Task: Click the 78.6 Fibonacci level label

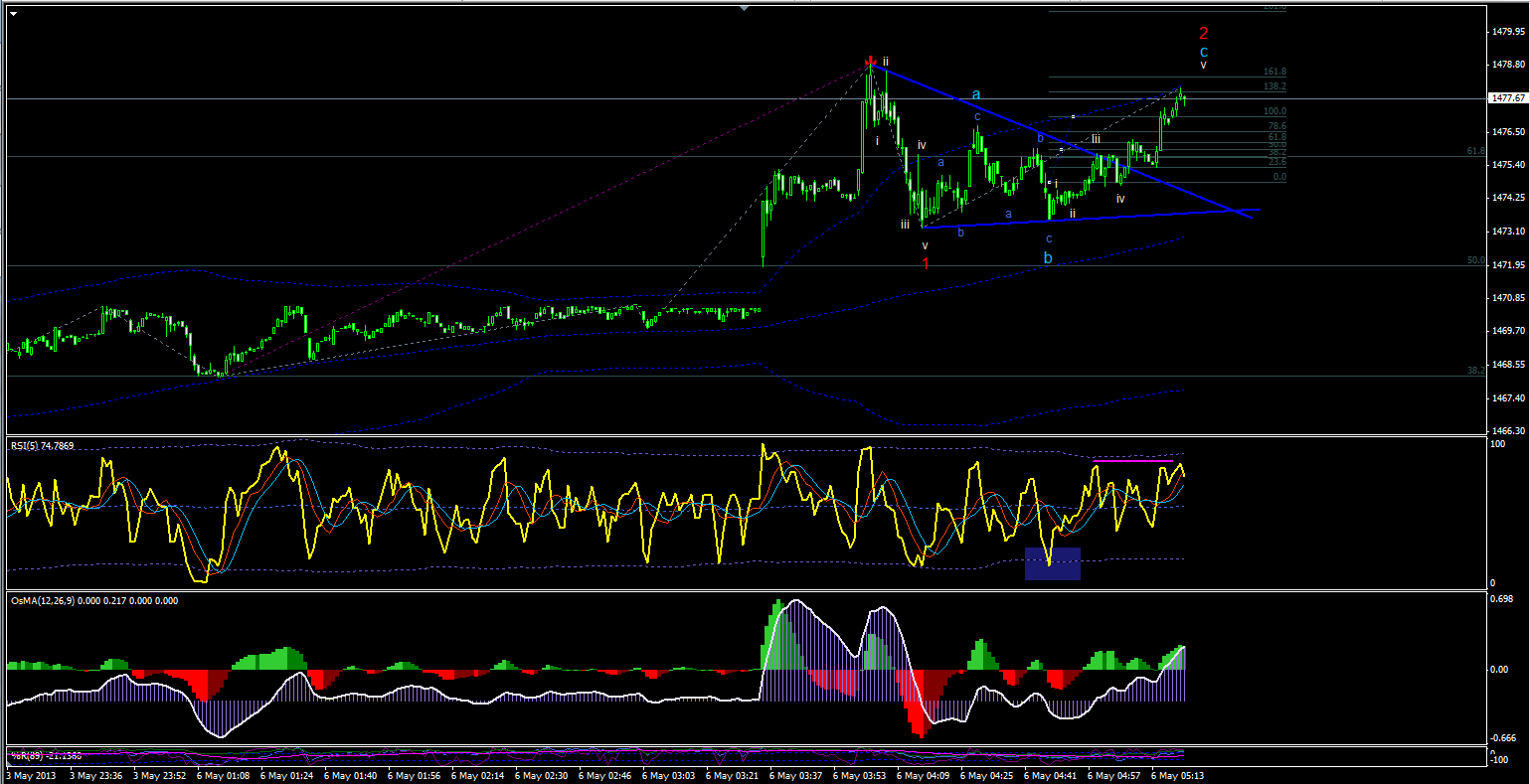Action: 1276,126
